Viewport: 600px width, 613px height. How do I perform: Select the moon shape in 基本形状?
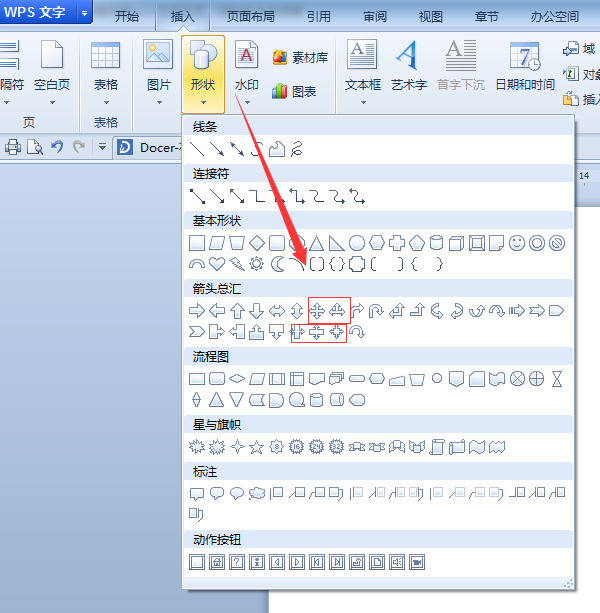pyautogui.click(x=277, y=264)
